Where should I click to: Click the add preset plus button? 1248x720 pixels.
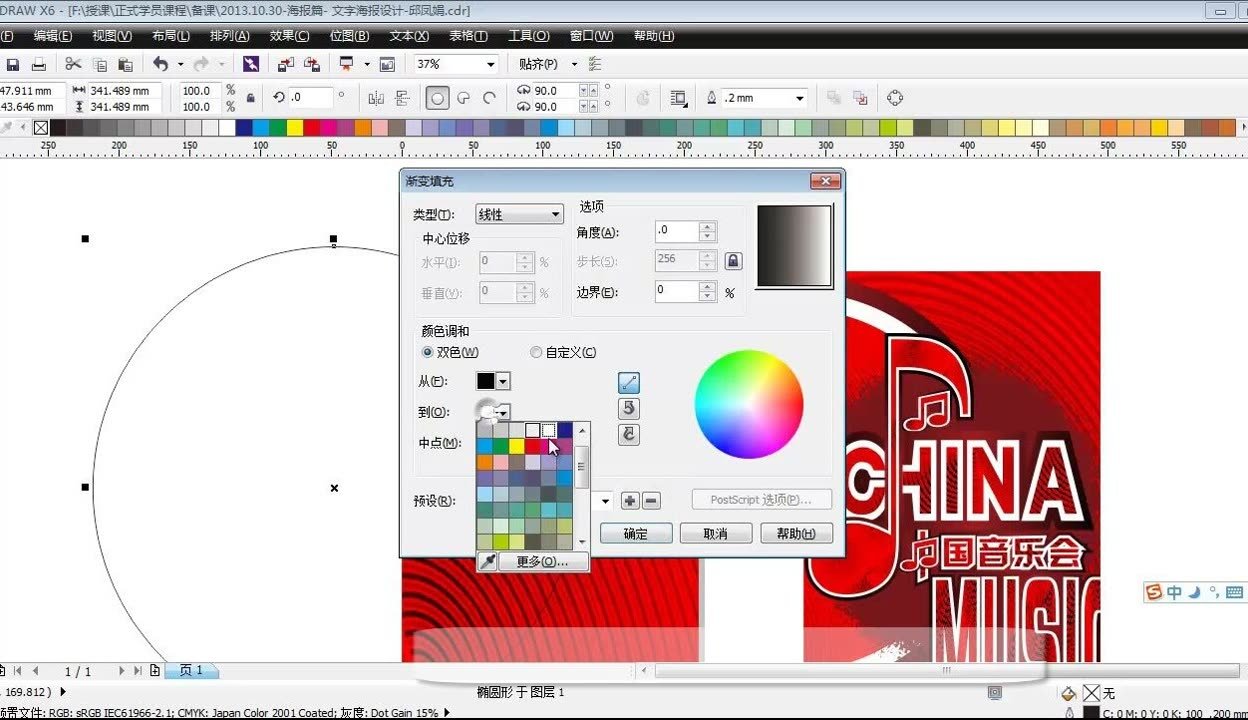(x=630, y=501)
